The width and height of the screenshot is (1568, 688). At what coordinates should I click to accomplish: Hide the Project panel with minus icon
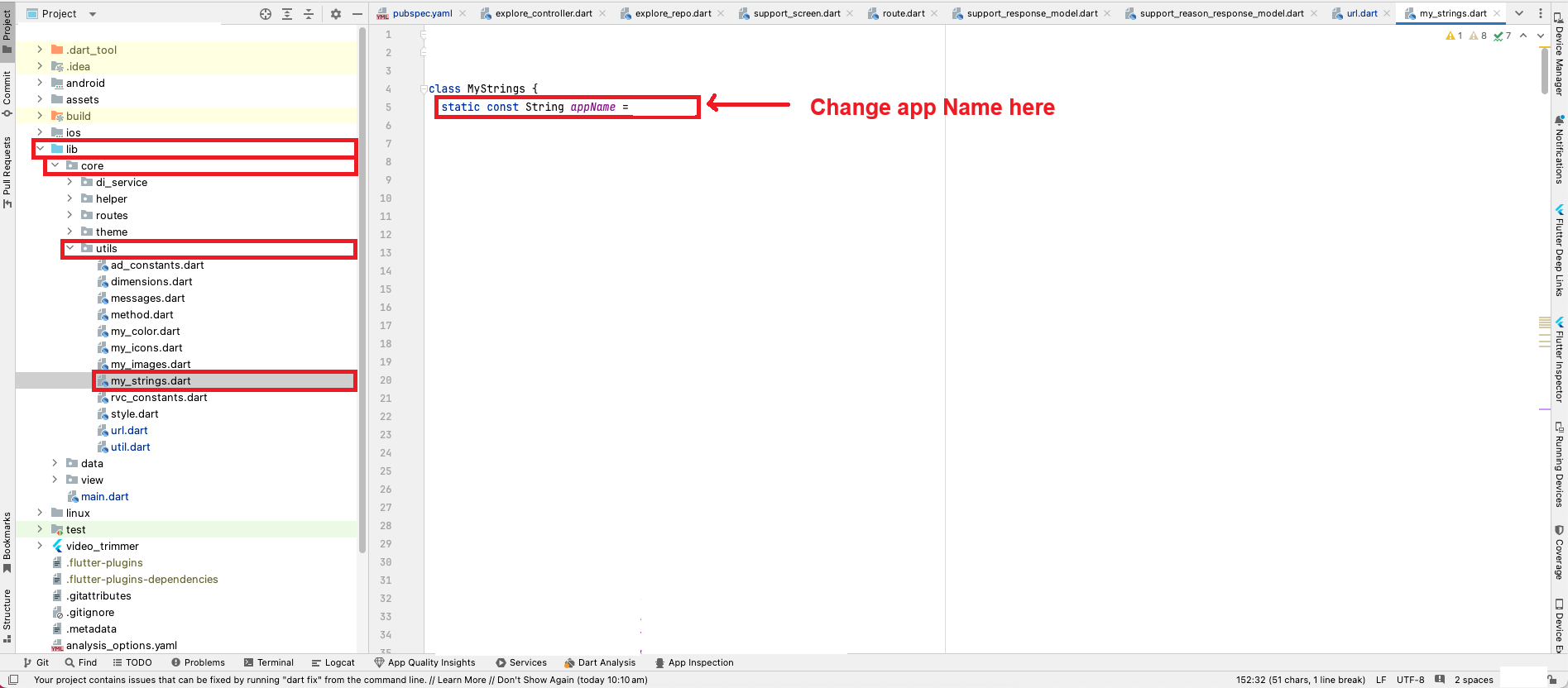pos(357,14)
